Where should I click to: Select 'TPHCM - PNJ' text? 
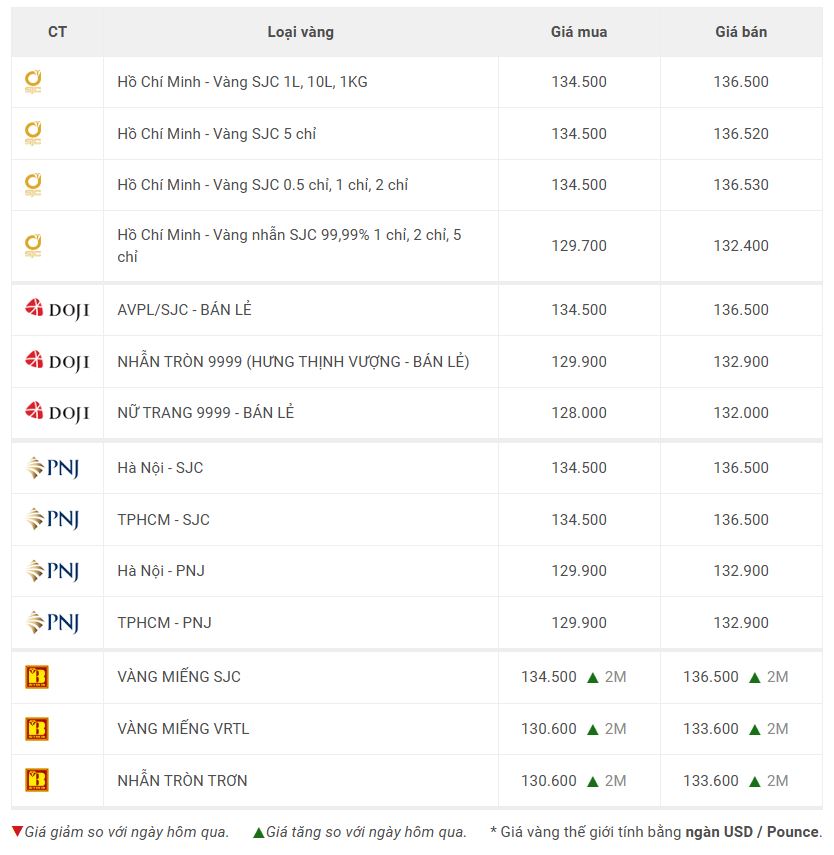164,623
